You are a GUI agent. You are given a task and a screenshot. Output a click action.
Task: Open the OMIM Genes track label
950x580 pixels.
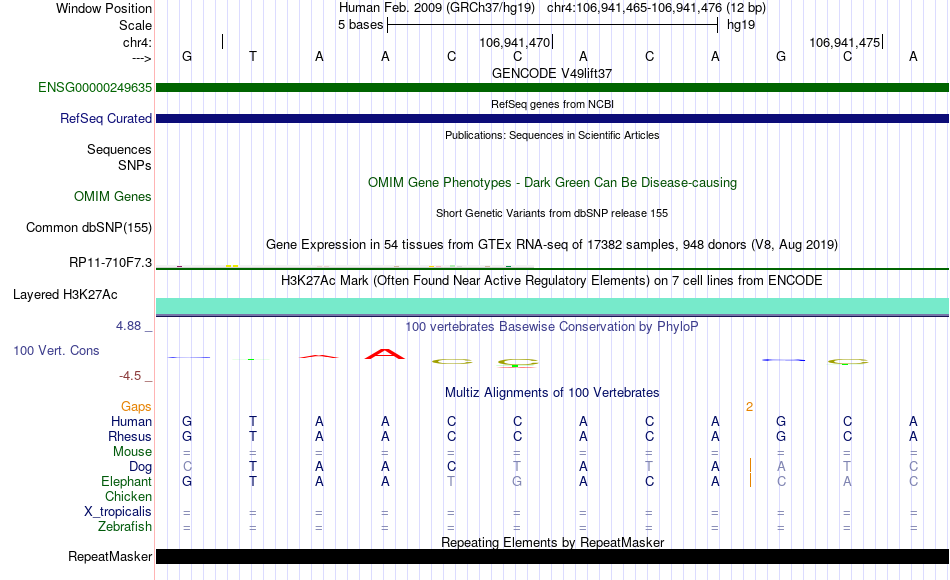pos(113,196)
